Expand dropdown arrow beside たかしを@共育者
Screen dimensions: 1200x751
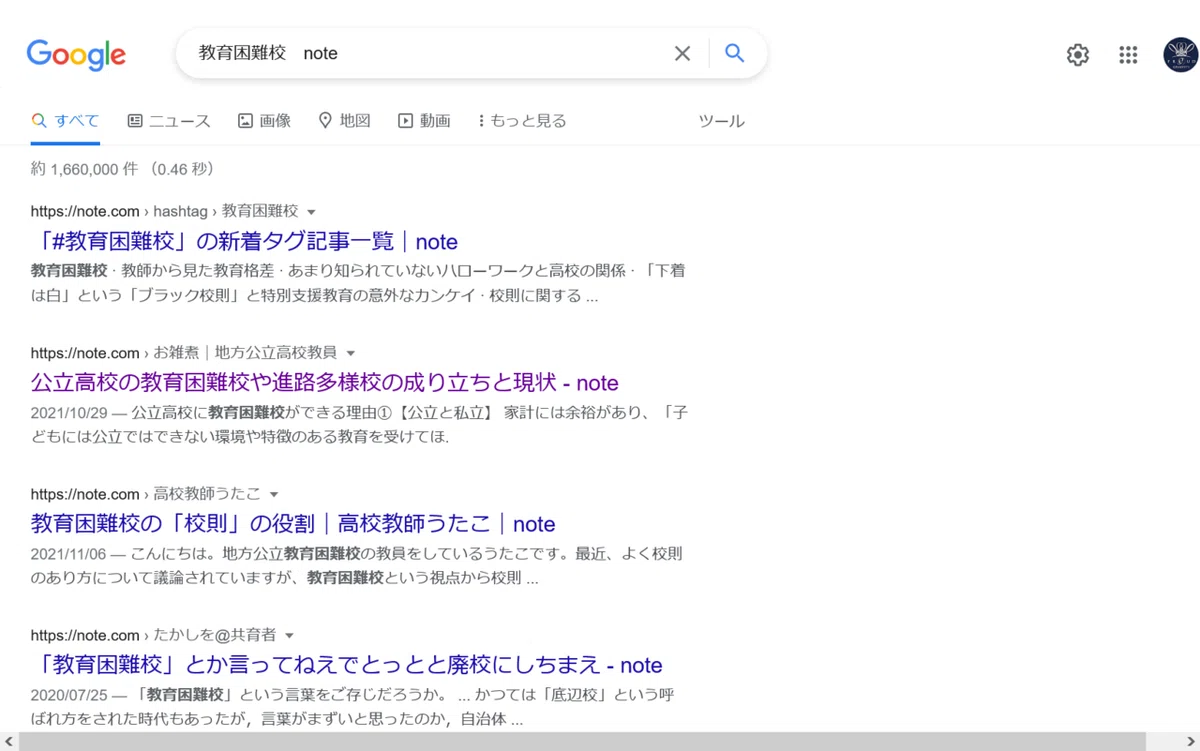coord(290,635)
